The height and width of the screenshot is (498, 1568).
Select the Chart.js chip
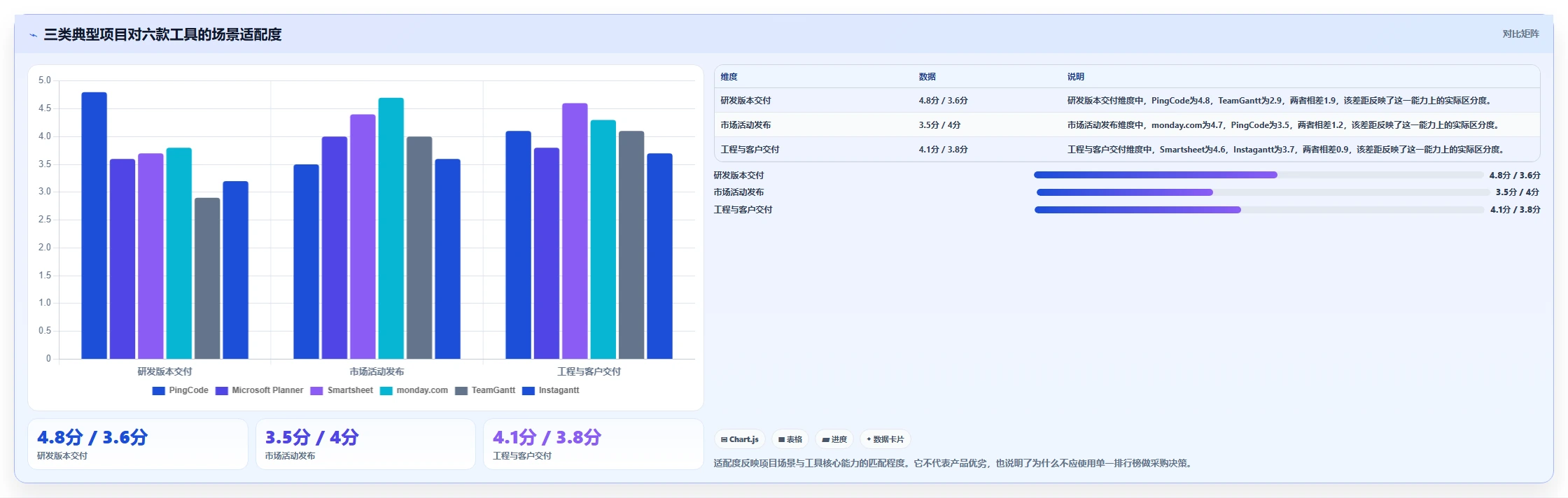[740, 439]
